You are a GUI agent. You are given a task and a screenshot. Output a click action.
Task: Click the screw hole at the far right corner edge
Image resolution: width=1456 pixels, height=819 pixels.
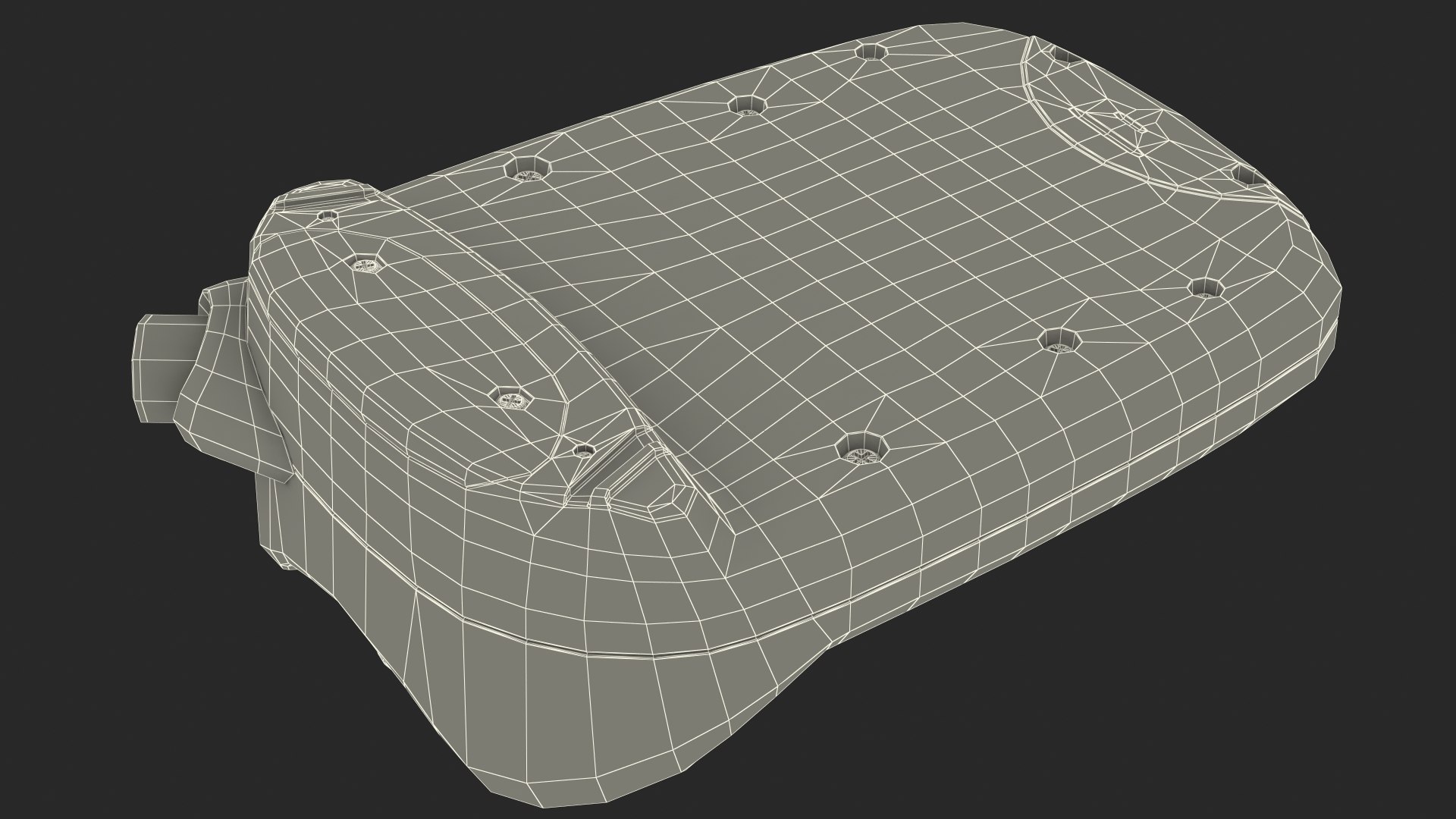[x=1247, y=177]
